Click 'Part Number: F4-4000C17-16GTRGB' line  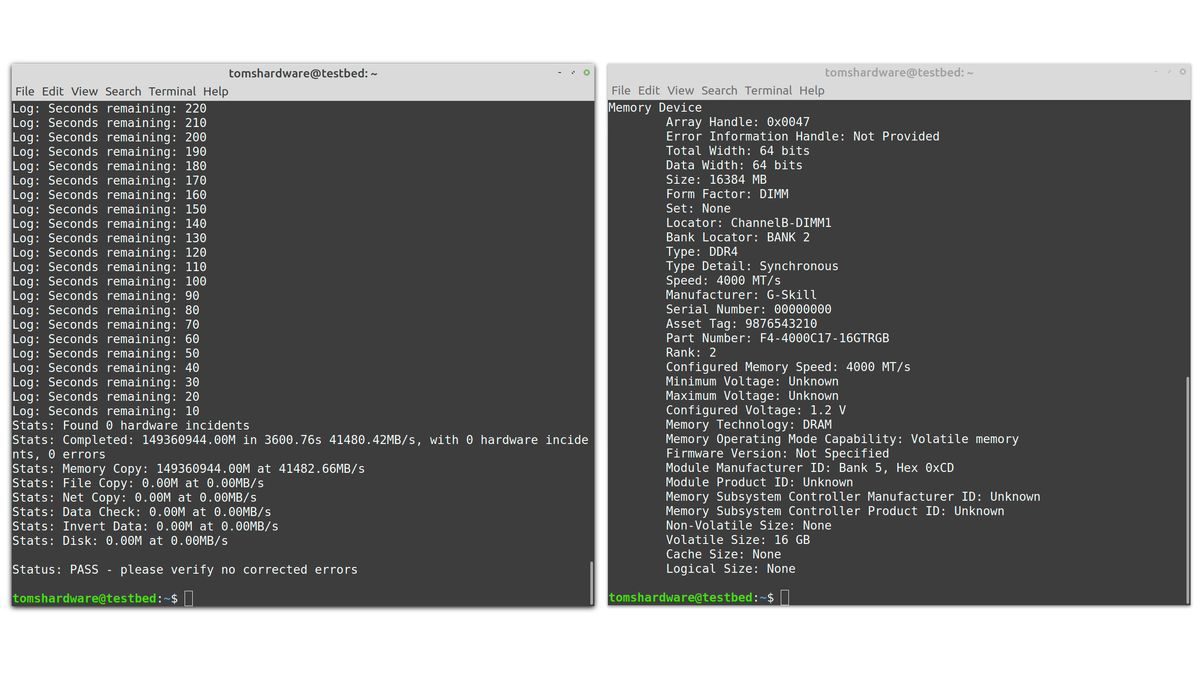coord(778,338)
